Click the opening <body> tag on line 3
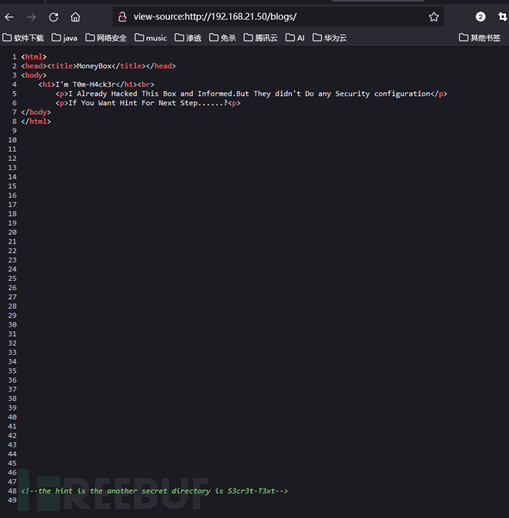This screenshot has height=518, width=509. click(34, 75)
